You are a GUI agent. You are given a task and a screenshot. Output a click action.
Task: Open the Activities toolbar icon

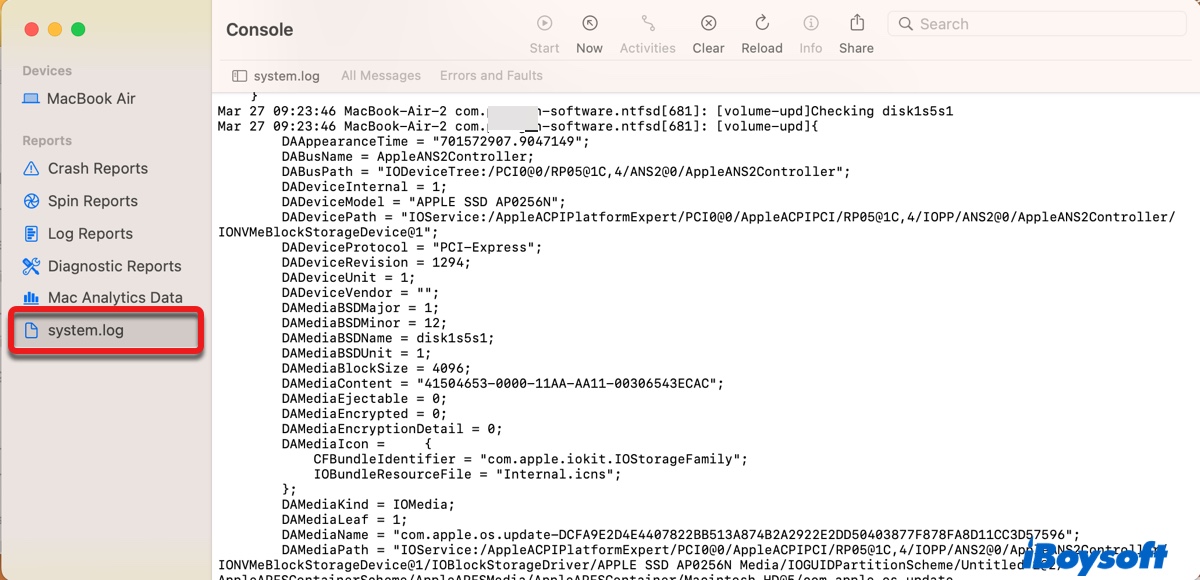648,23
